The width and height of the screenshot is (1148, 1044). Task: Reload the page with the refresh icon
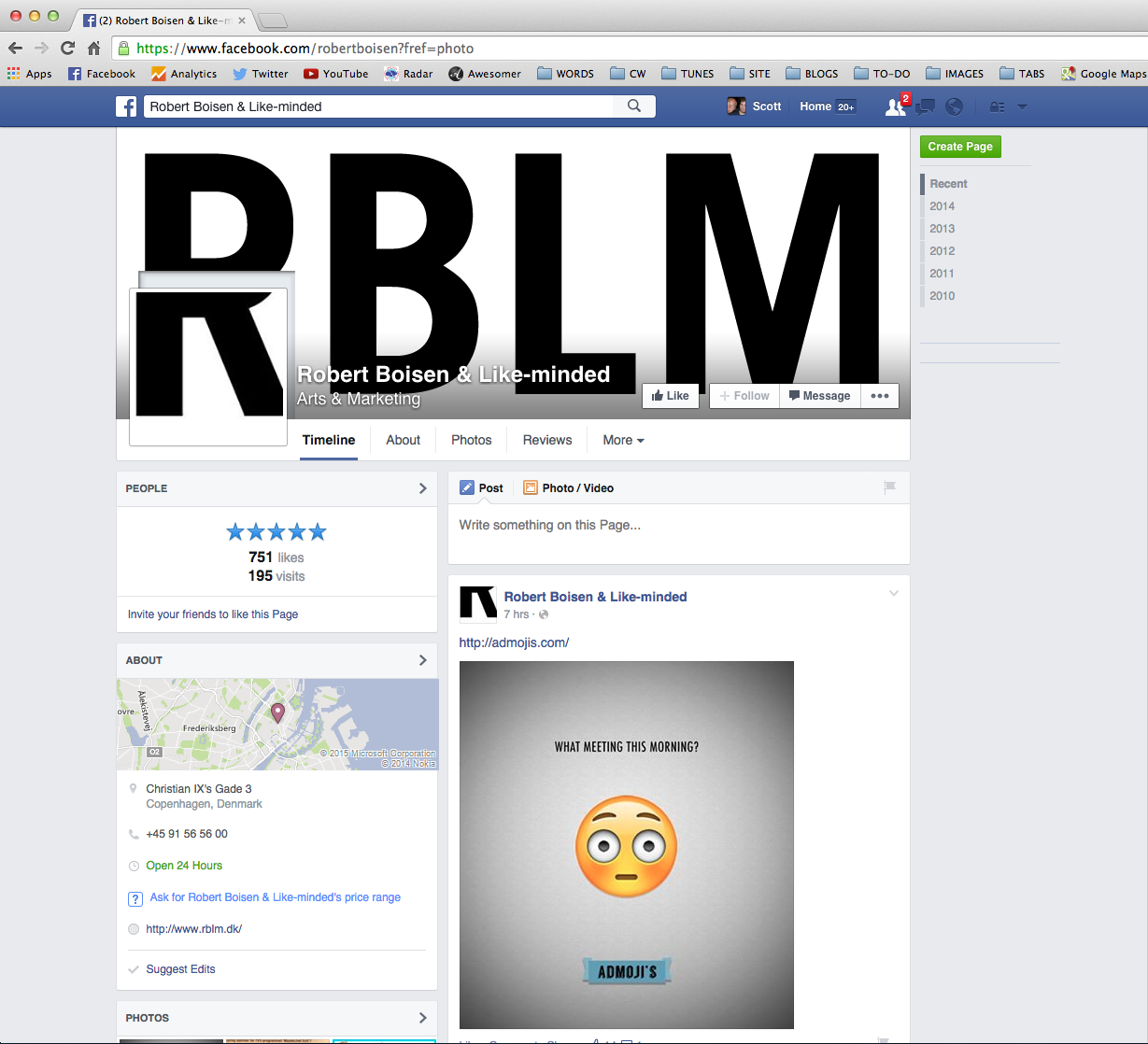[67, 49]
